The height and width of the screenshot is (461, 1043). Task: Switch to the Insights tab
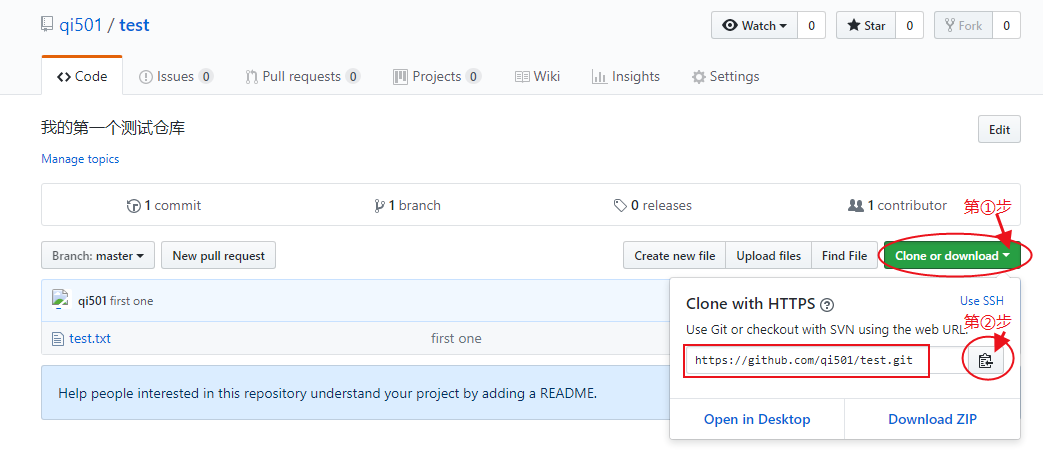(626, 77)
